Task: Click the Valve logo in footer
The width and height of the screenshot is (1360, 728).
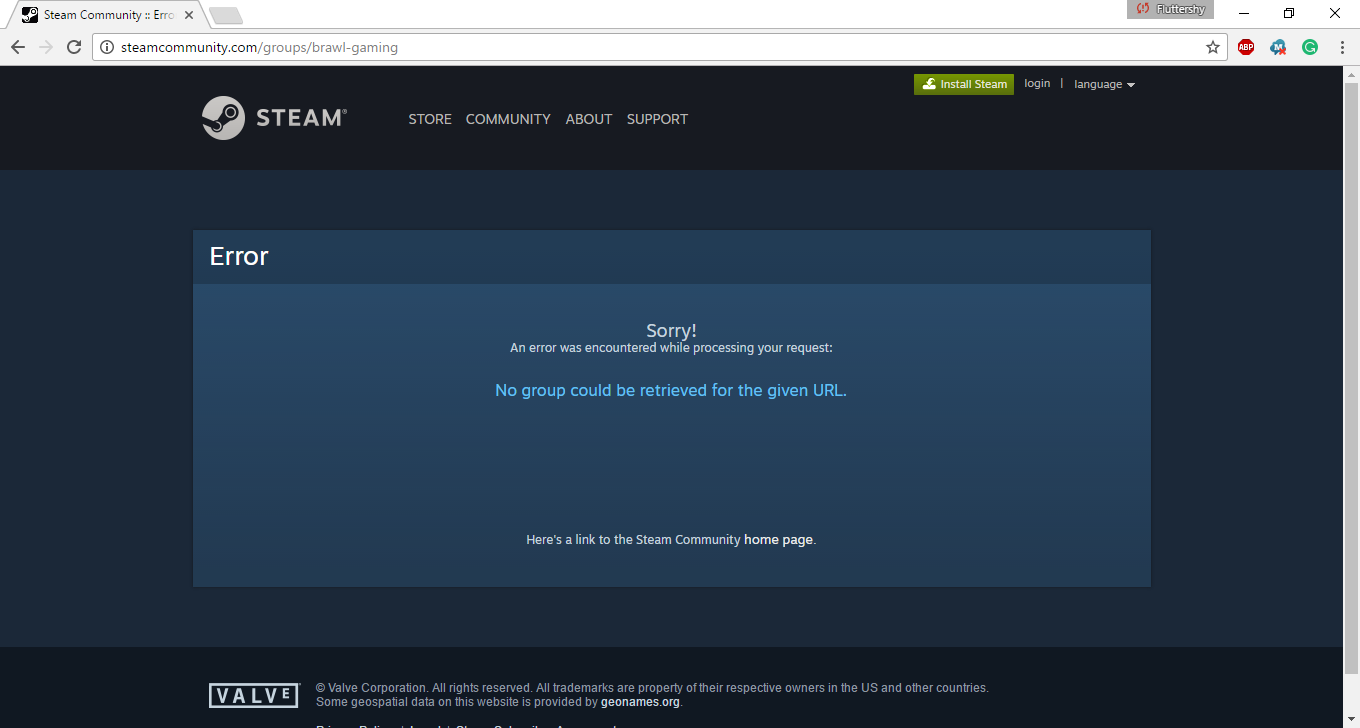Action: [x=254, y=695]
